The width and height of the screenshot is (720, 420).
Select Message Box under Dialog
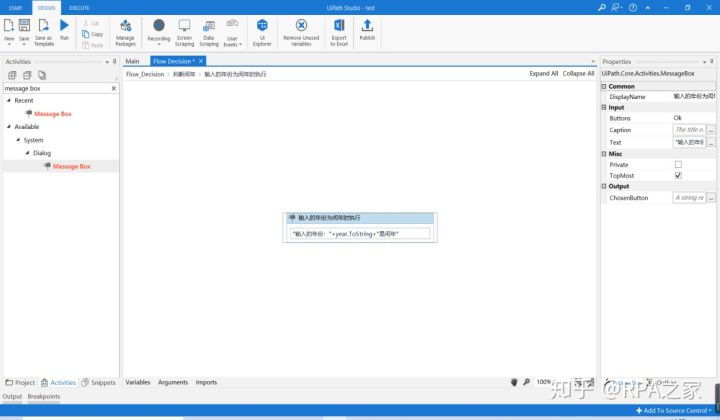pos(72,166)
